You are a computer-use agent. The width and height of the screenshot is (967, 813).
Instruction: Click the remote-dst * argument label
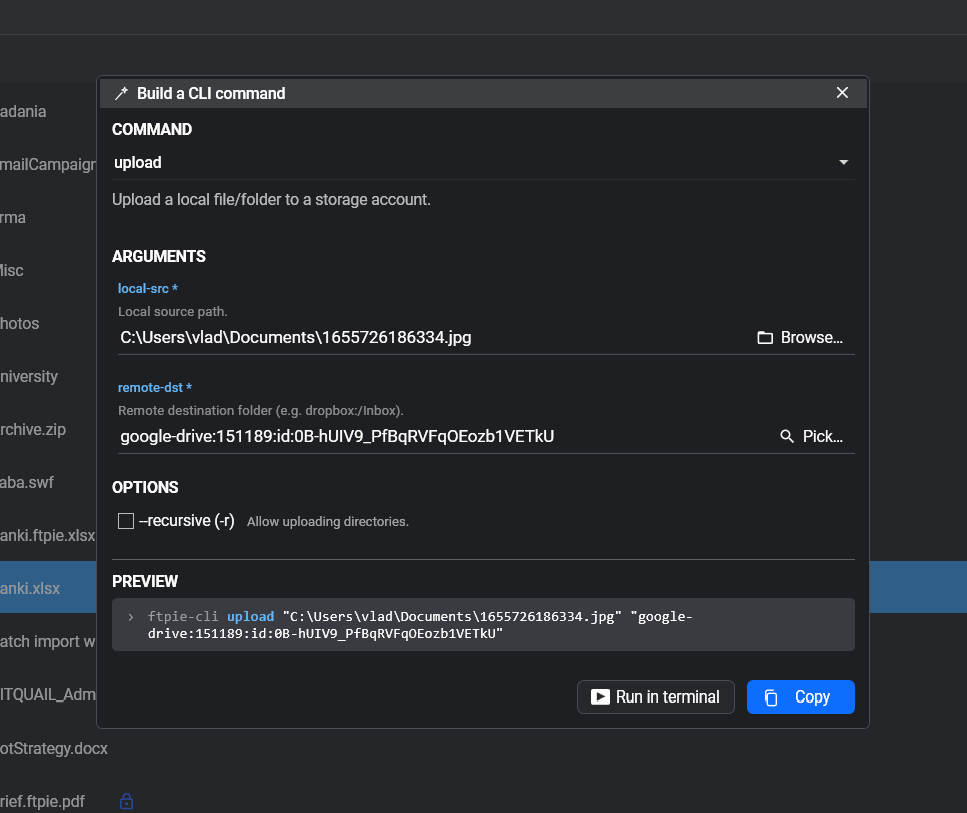(x=155, y=388)
